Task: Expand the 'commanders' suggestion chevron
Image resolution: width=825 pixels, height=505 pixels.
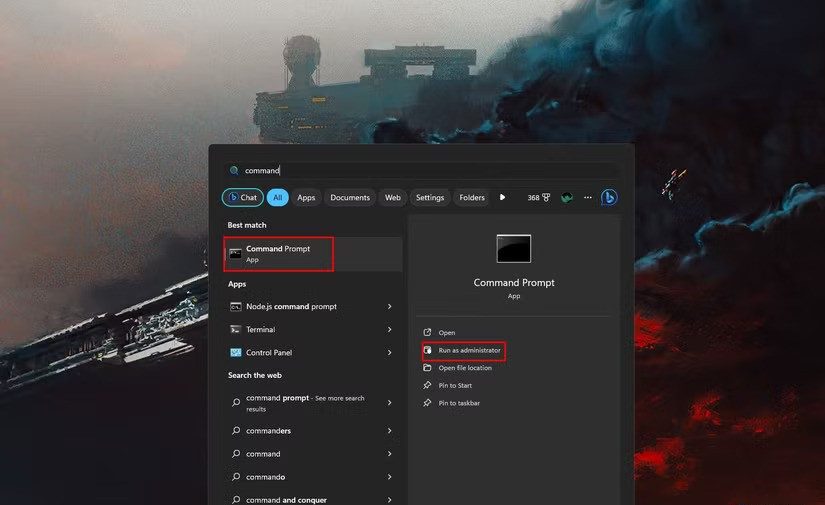Action: [x=389, y=431]
